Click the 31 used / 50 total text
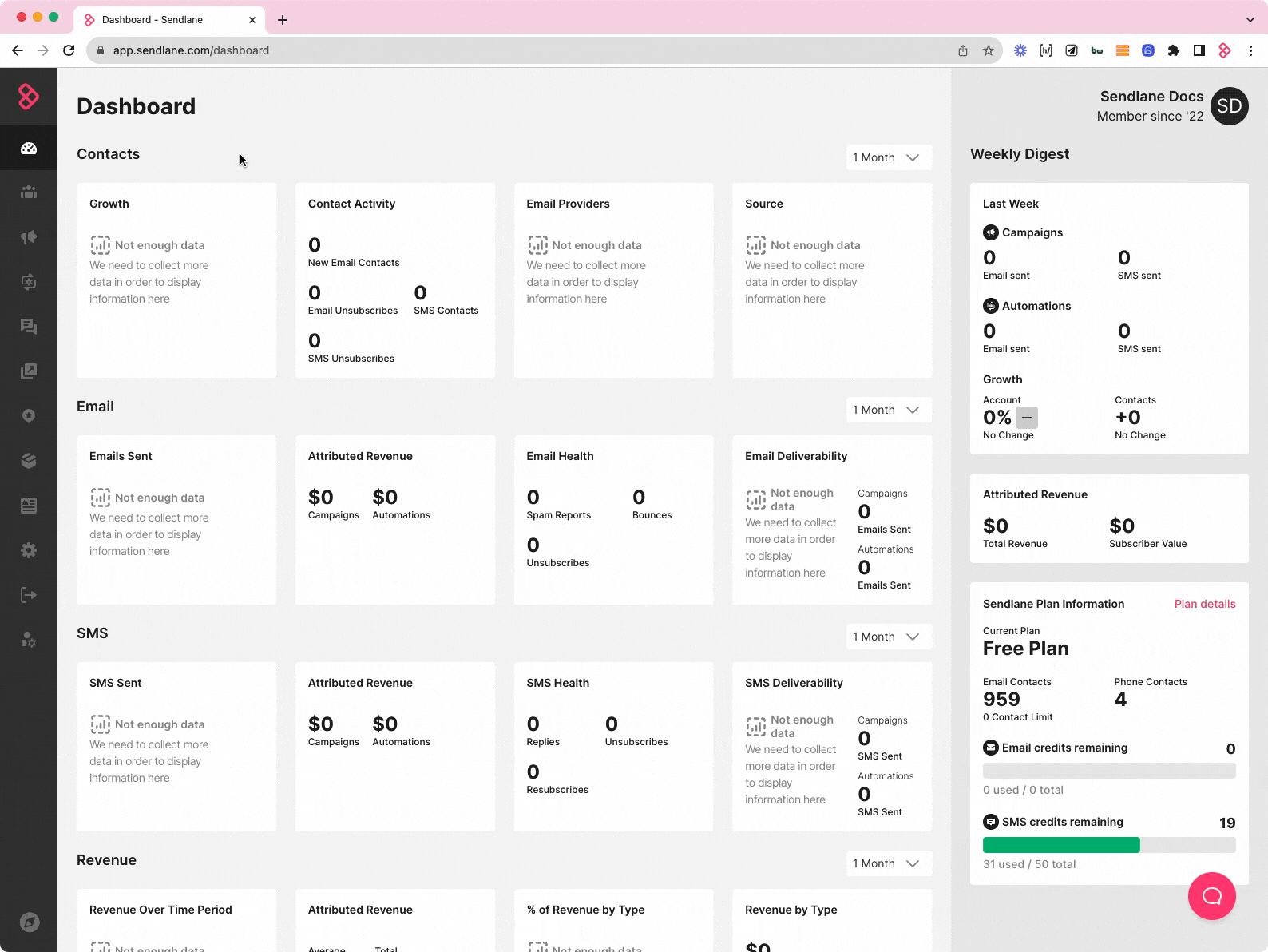Screen dimensions: 1268x952 [1029, 864]
